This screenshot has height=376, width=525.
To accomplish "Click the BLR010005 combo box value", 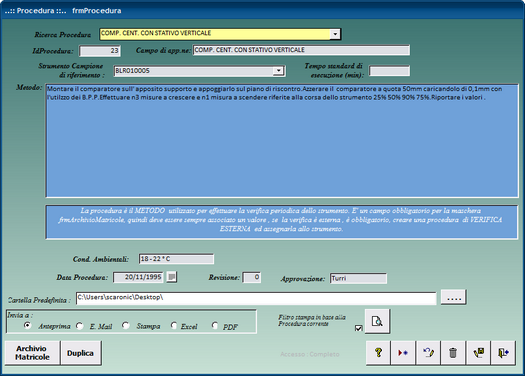I will tap(194, 71).
